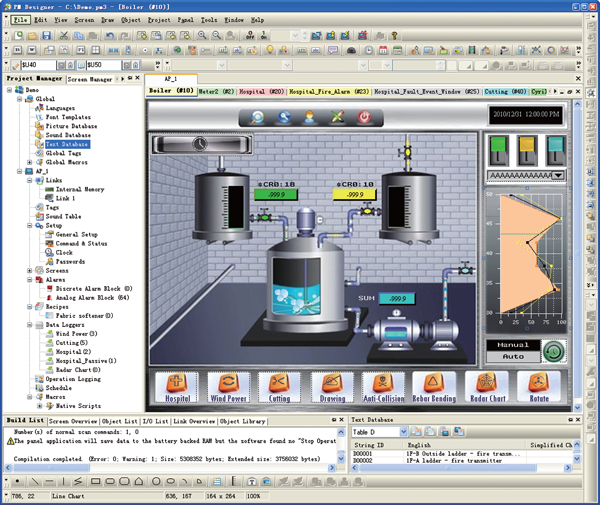Click the Radar Chart navigation button
The width and height of the screenshot is (600, 505).
(x=488, y=387)
